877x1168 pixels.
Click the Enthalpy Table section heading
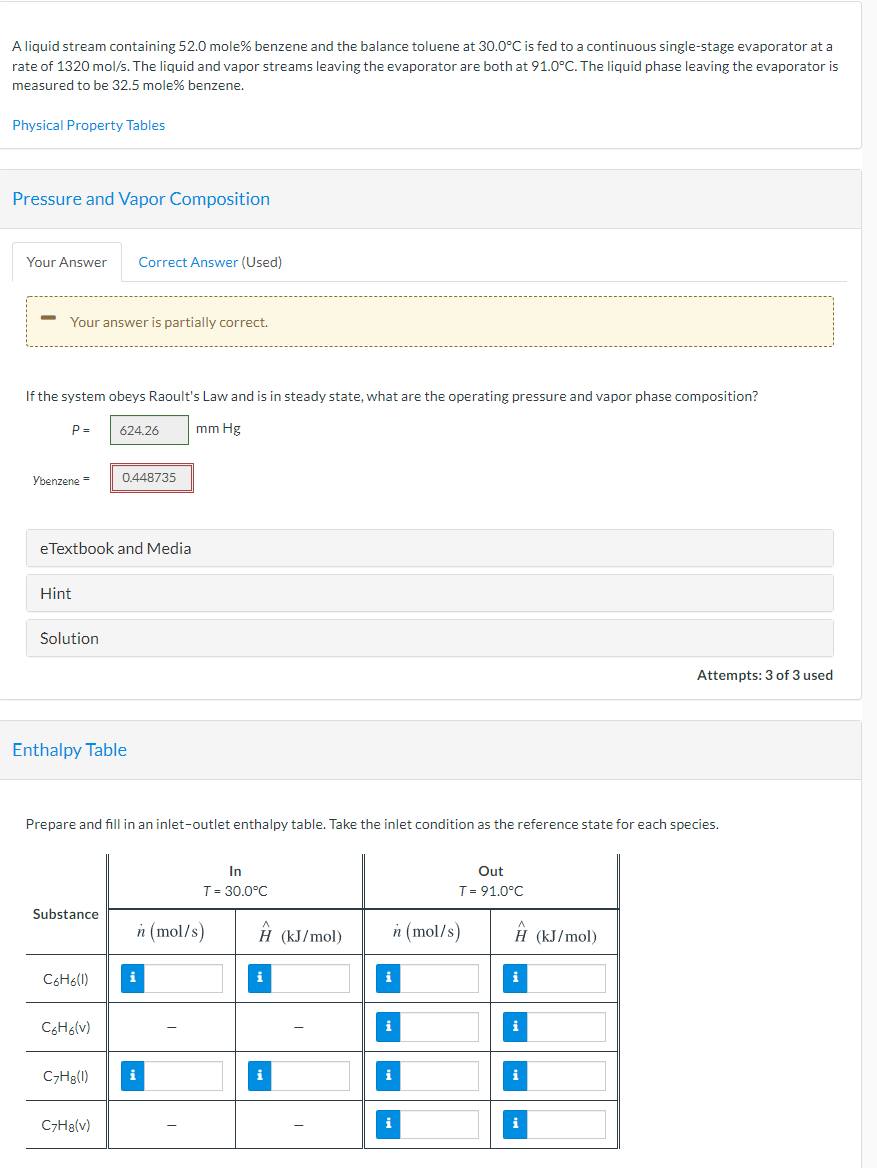[x=69, y=750]
